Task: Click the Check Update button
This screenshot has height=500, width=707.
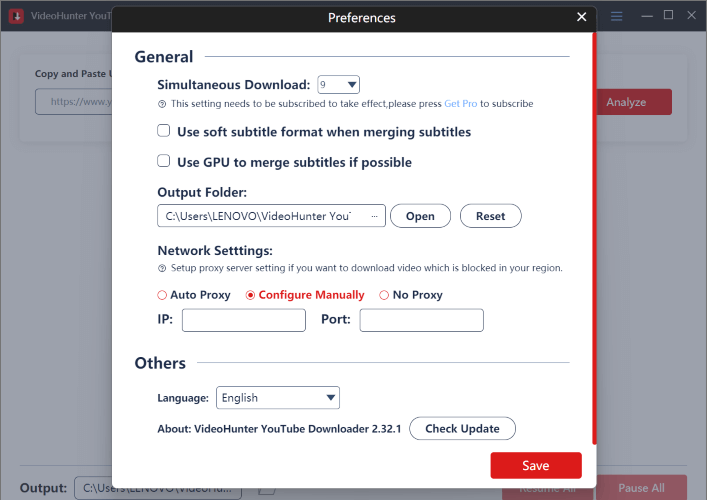Action: point(462,428)
